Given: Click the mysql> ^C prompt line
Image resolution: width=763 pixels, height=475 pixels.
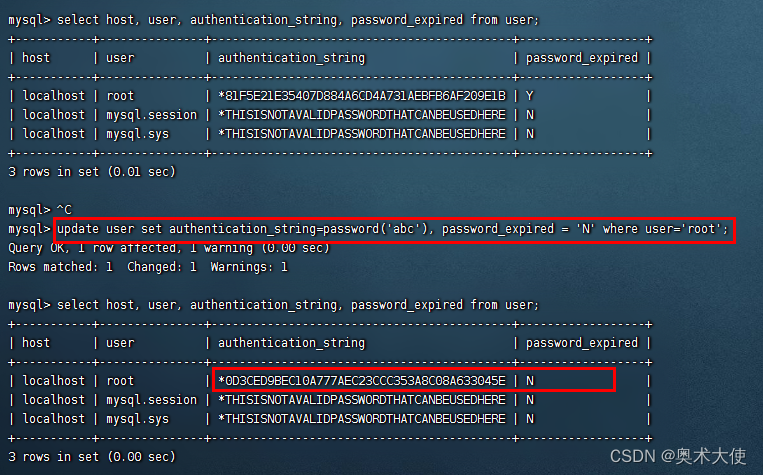Looking at the screenshot, I should tap(40, 210).
